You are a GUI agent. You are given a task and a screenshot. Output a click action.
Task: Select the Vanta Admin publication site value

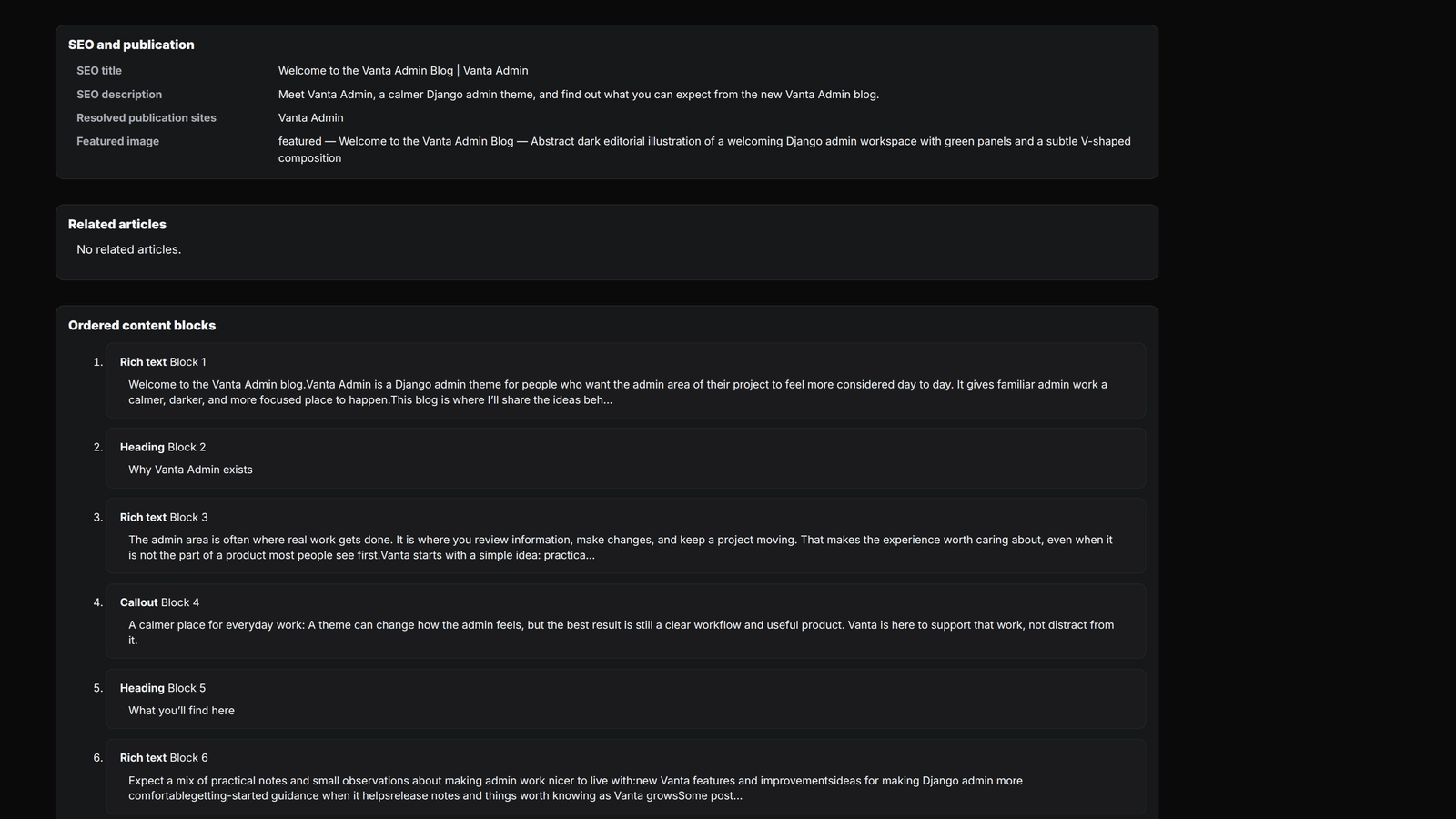pos(311,118)
